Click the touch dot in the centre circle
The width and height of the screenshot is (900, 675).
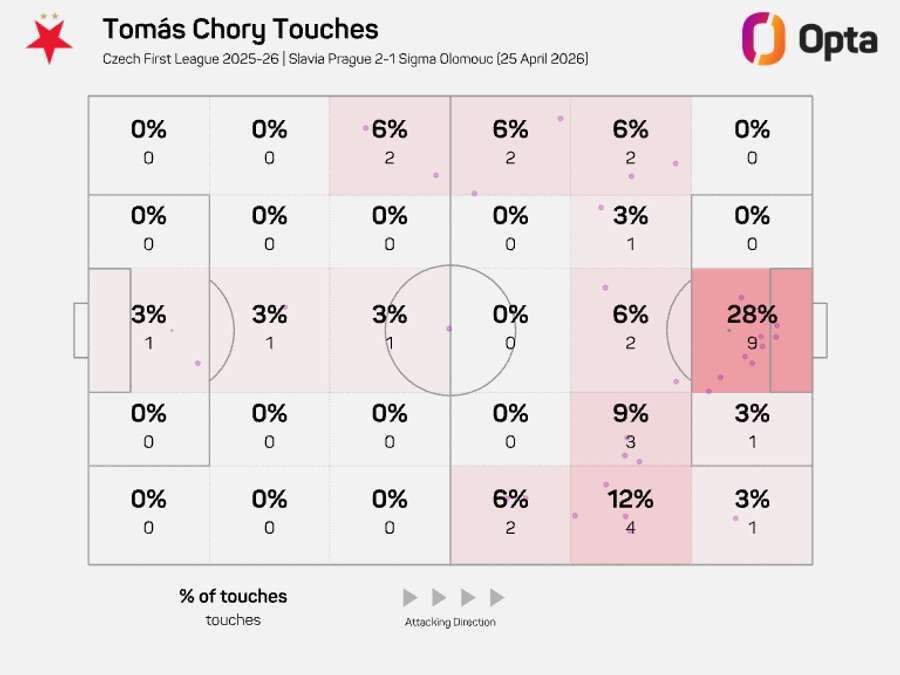(449, 328)
